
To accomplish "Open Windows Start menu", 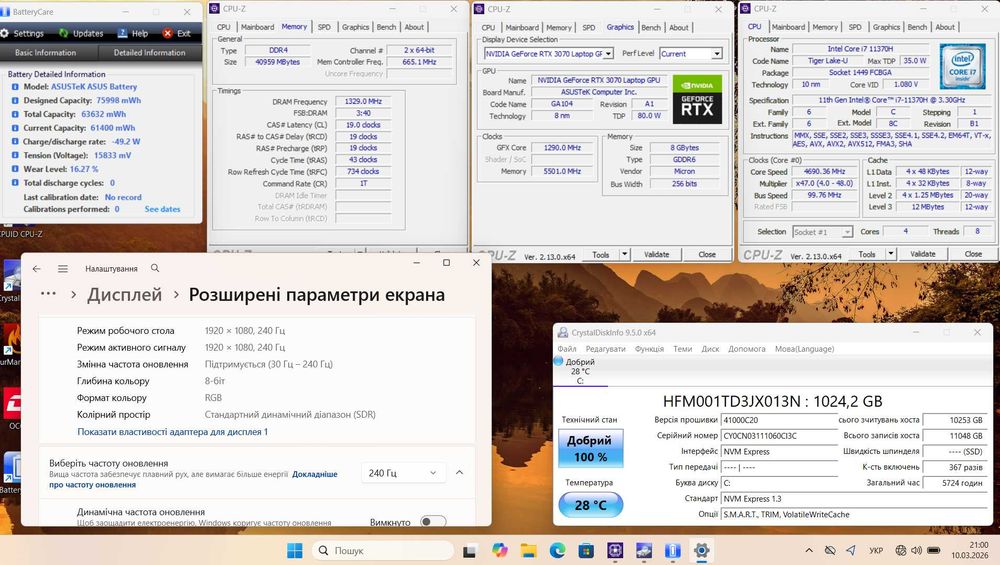I will coord(295,550).
